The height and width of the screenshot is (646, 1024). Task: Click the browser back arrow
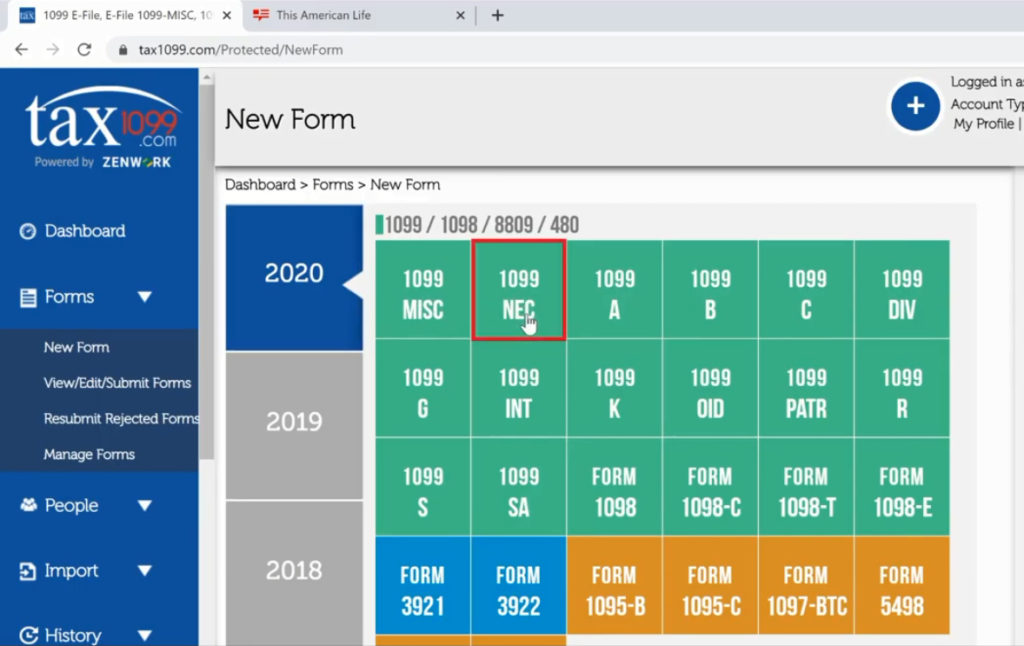[22, 47]
